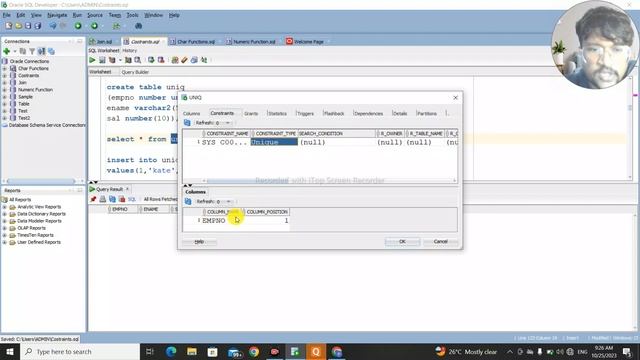Select the highlighted 'Unique' constraint type cell

tap(274, 142)
